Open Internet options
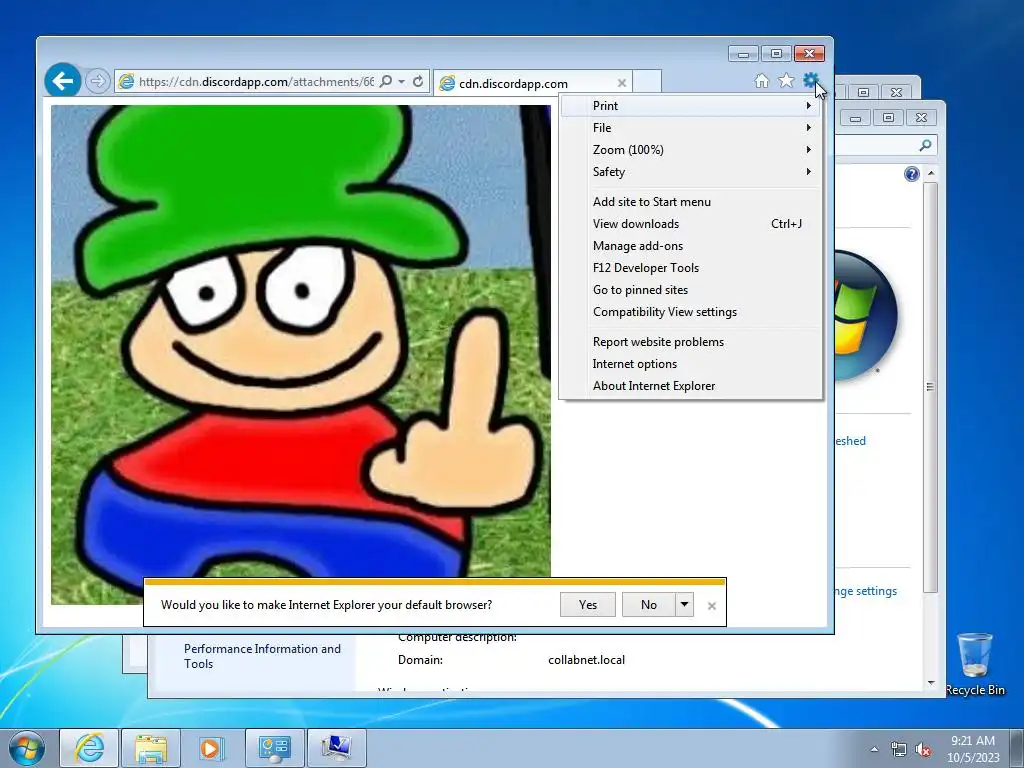This screenshot has height=768, width=1024. coord(691,364)
